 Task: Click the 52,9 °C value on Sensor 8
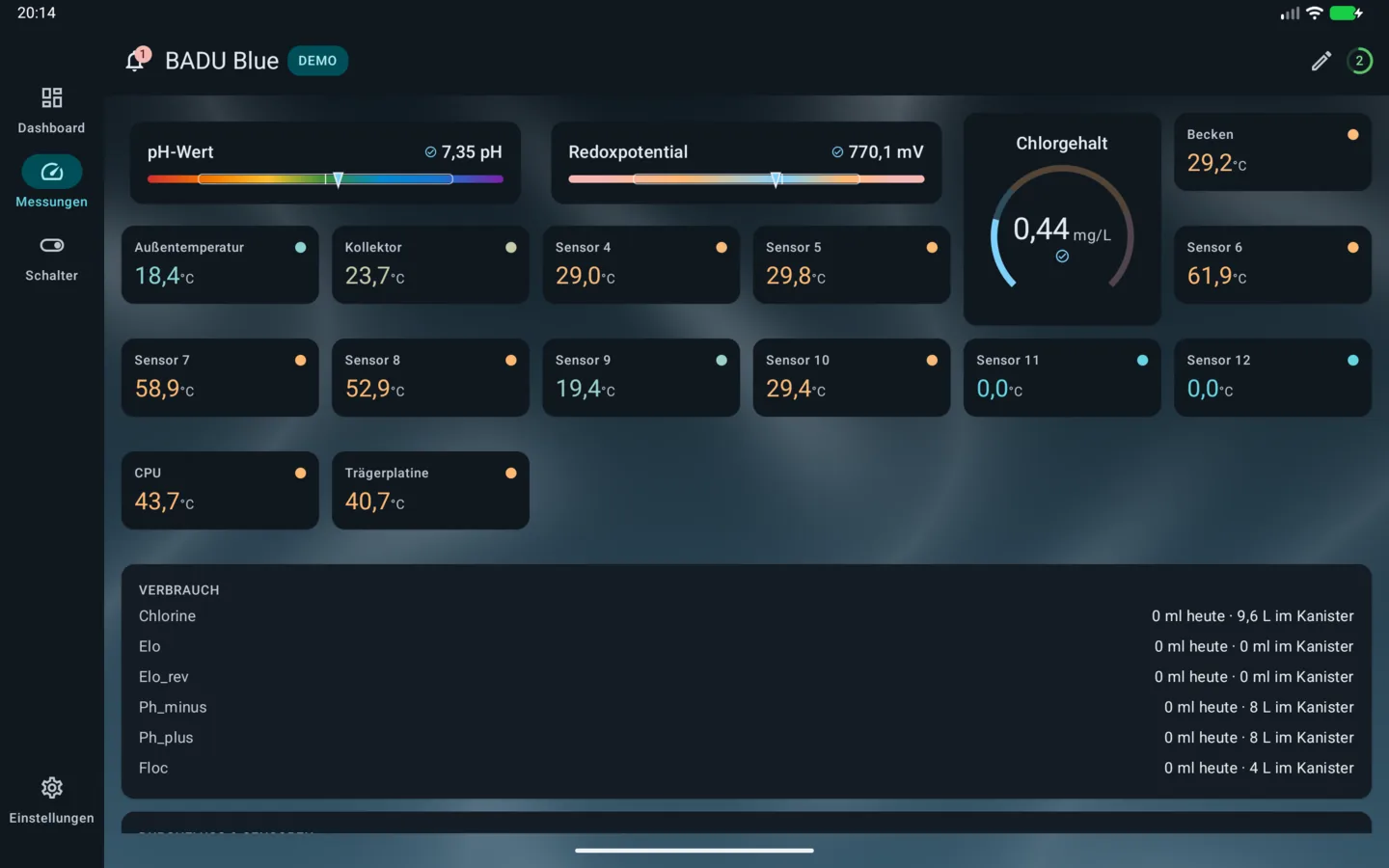tap(374, 389)
